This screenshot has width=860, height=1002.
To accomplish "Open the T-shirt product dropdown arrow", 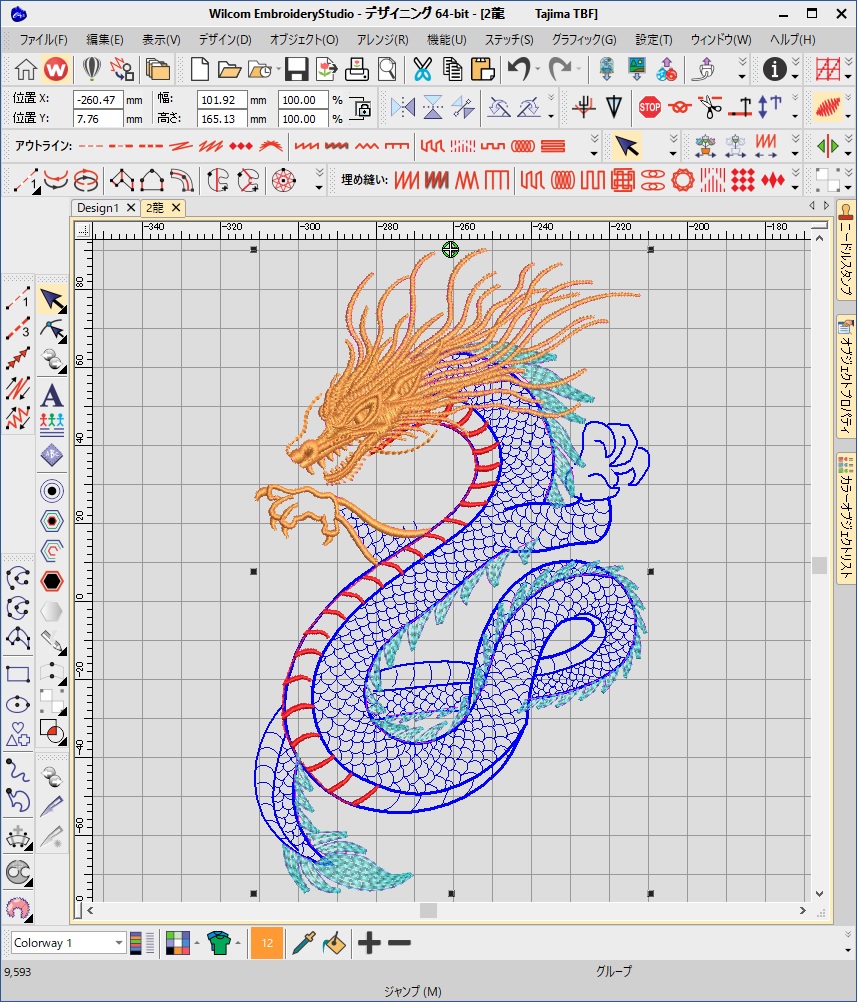I will [x=238, y=943].
